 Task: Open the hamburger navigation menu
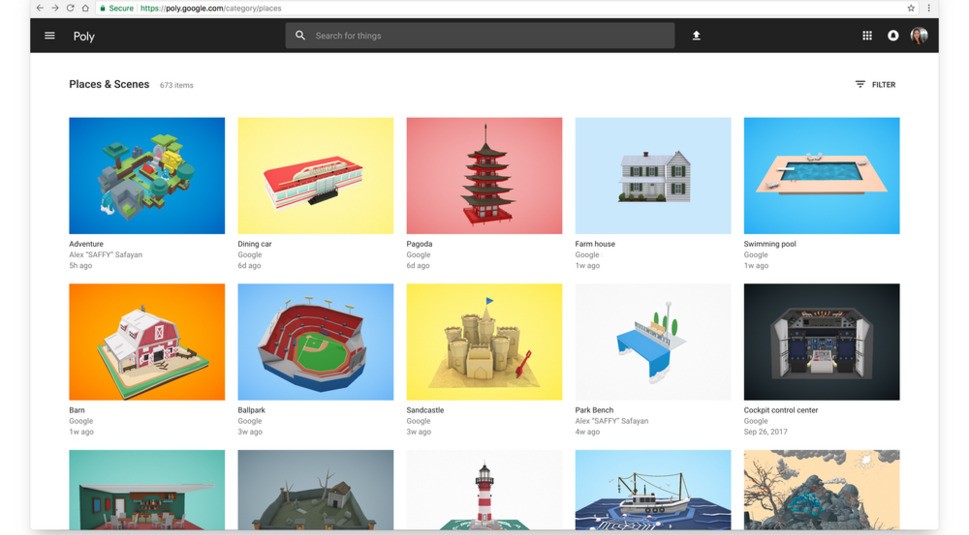point(49,36)
